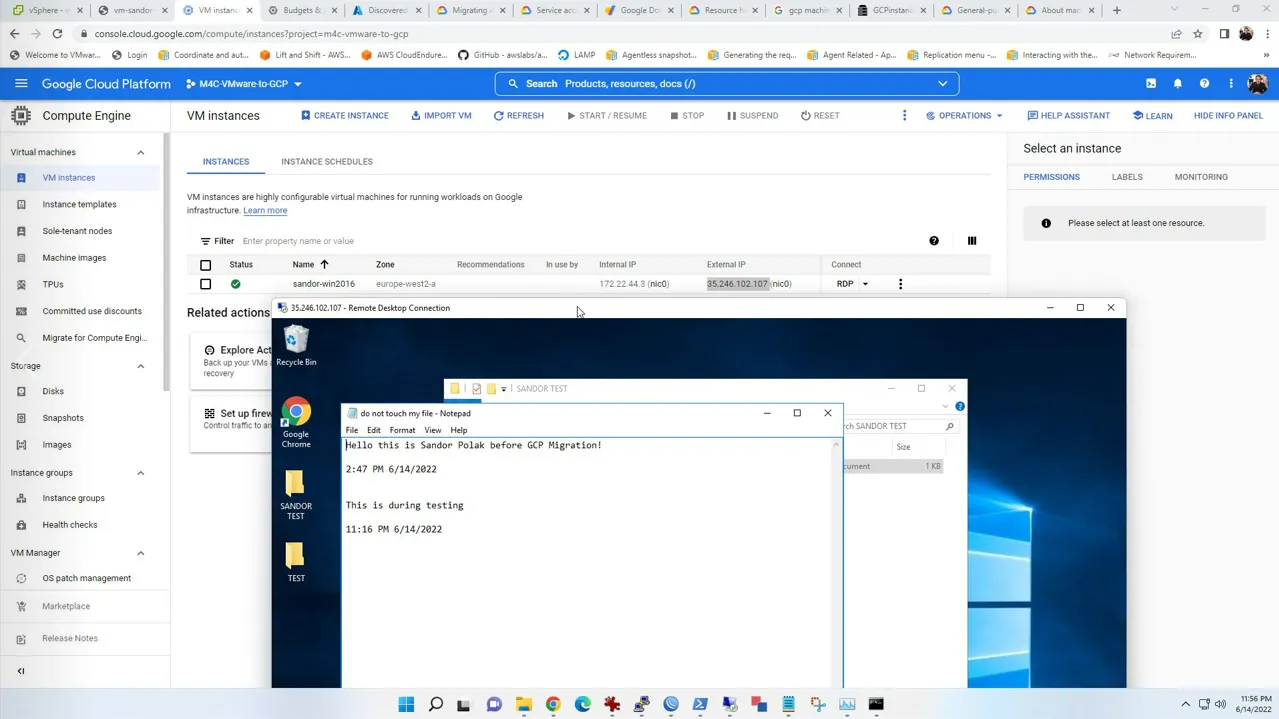Select the LABELS tab in info panel

pyautogui.click(x=1127, y=177)
